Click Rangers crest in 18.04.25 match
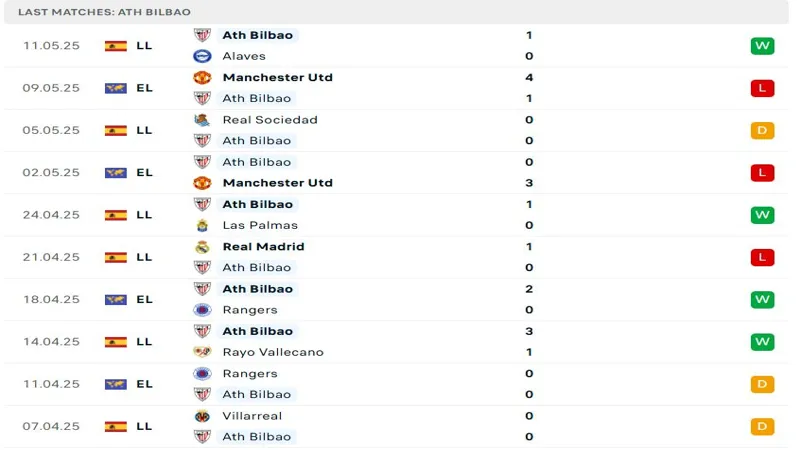Viewport: 800px width, 450px height. pos(202,310)
